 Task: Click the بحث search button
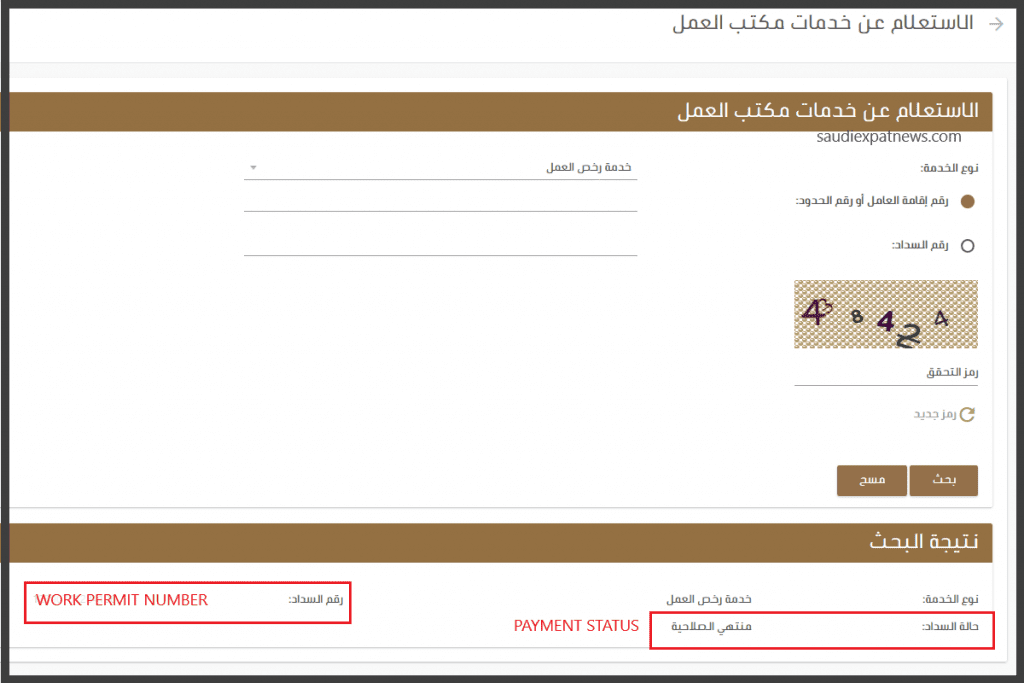click(943, 480)
